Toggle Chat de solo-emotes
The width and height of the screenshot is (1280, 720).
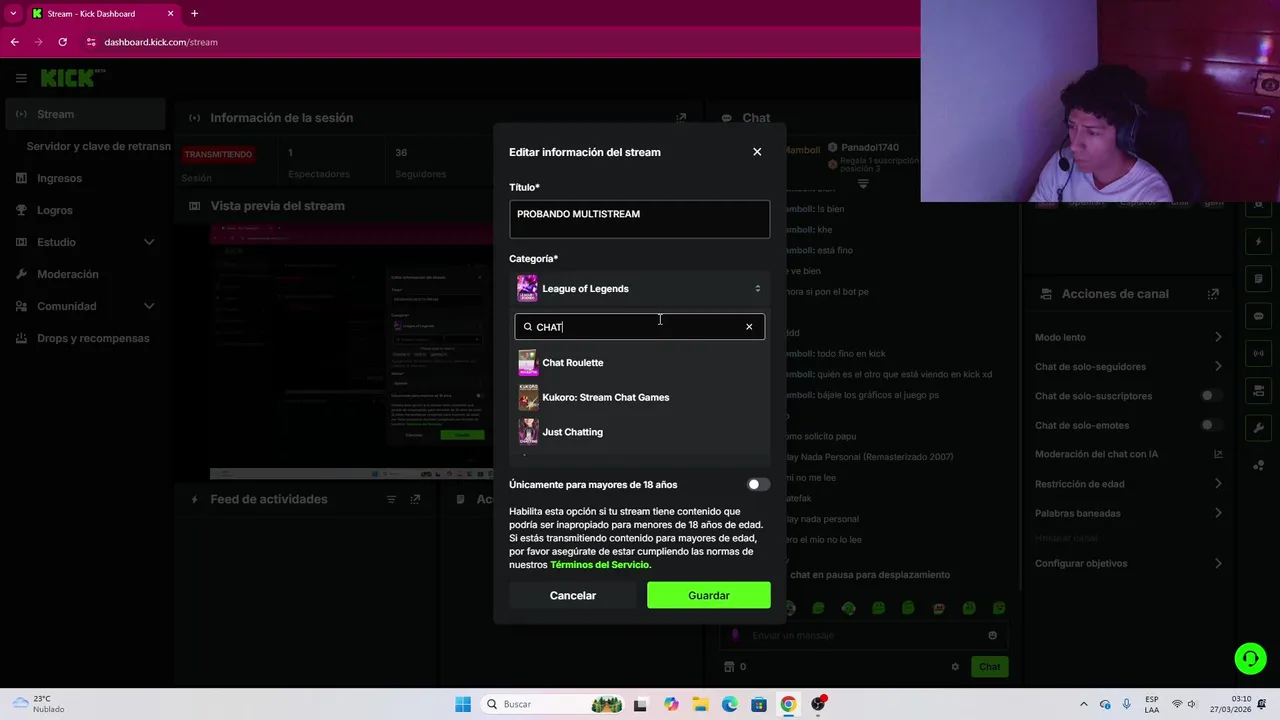[x=1211, y=425]
